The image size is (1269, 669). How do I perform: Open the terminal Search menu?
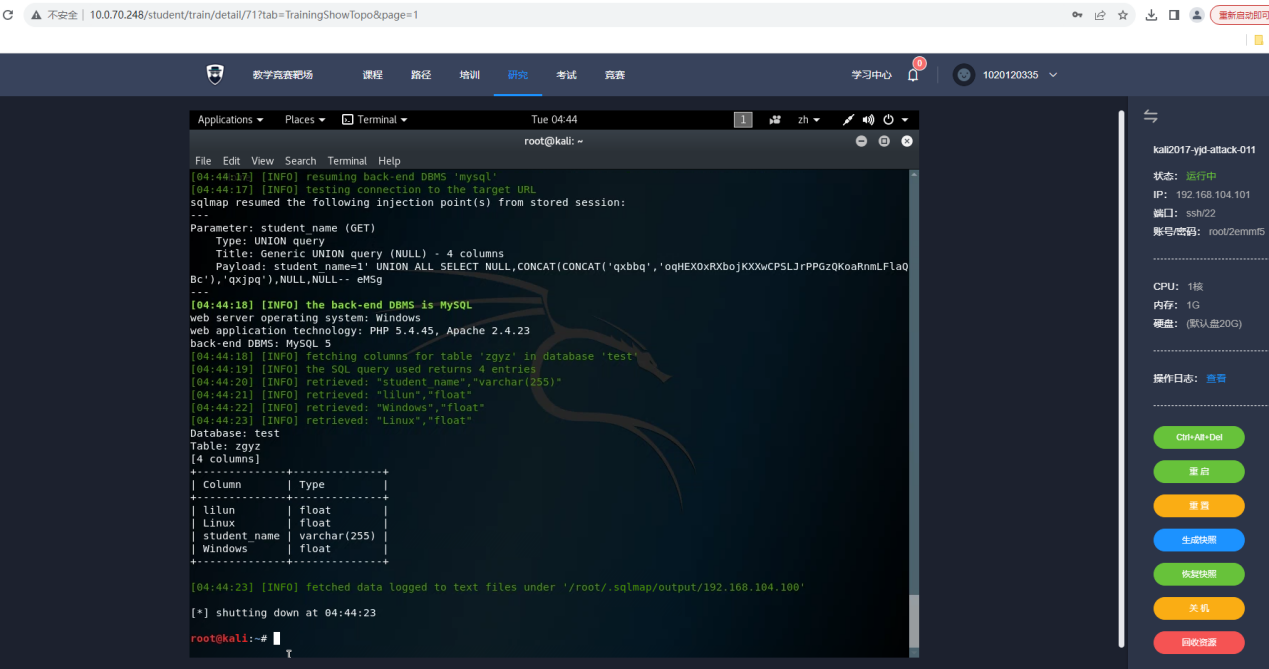pos(300,161)
